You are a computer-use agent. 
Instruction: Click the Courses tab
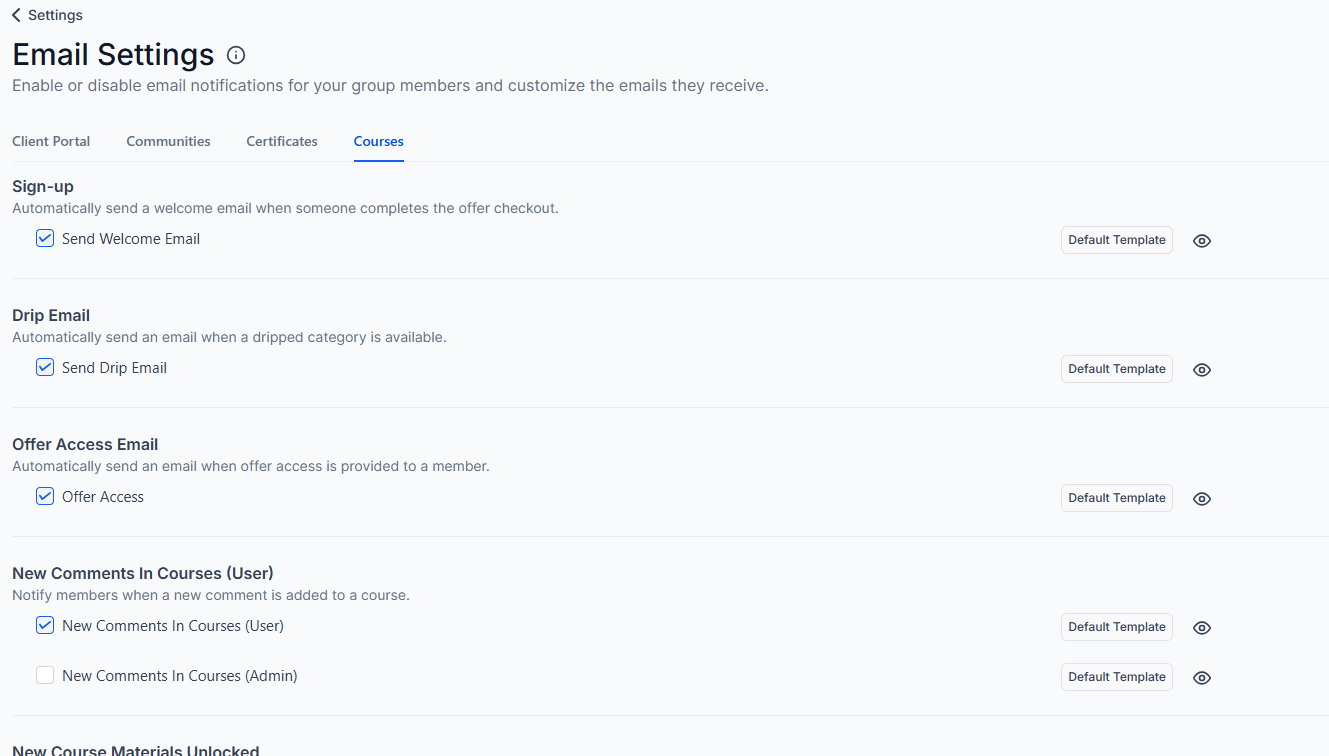pos(378,141)
